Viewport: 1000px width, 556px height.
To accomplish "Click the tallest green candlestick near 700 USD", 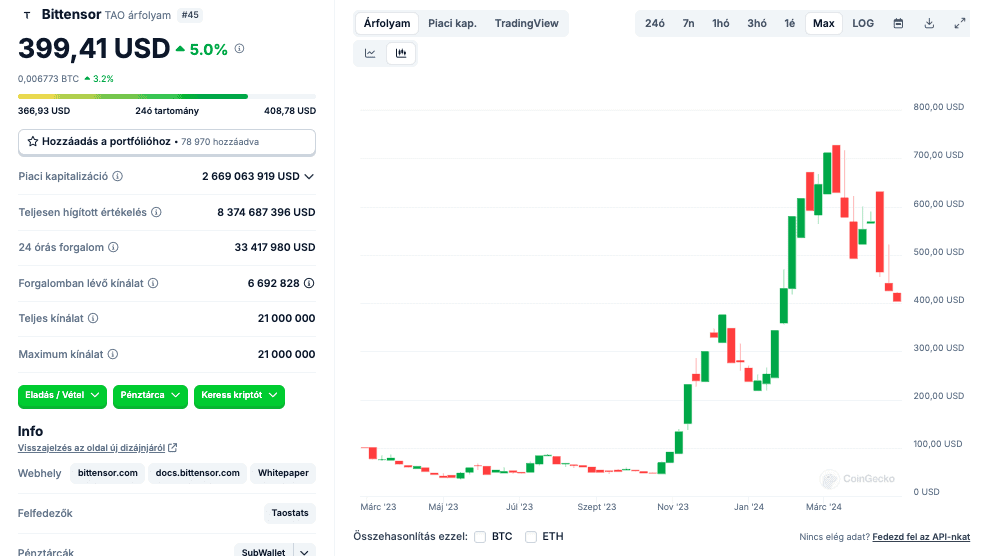I will (x=827, y=173).
